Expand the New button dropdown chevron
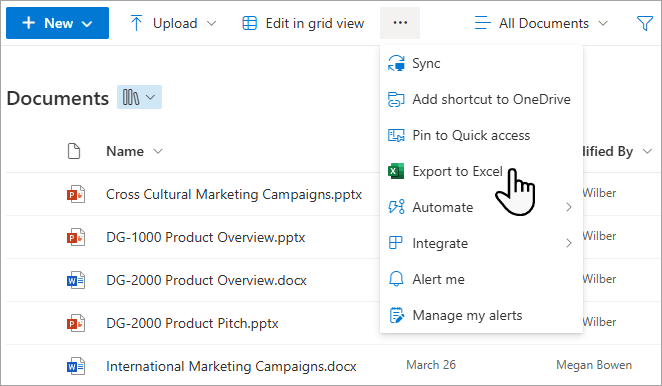Screen dimensions: 662x386 [x=87, y=24]
